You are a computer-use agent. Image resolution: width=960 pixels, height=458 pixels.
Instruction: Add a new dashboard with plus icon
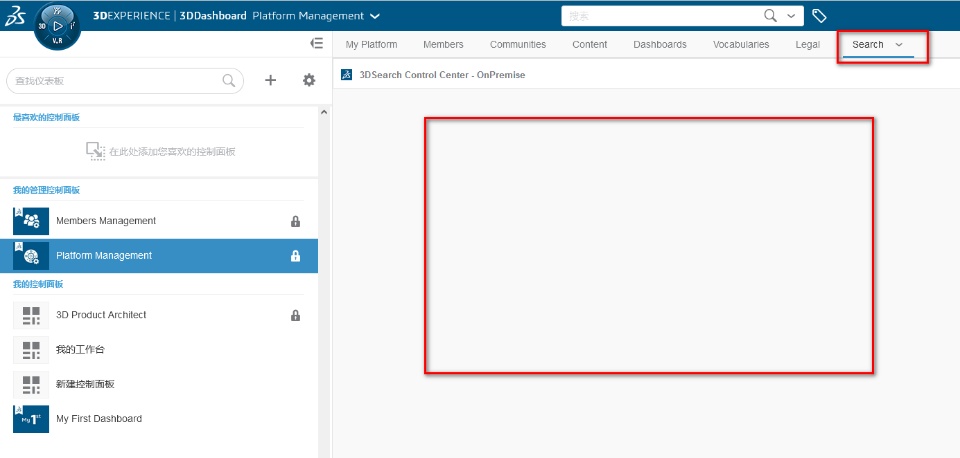pos(270,80)
